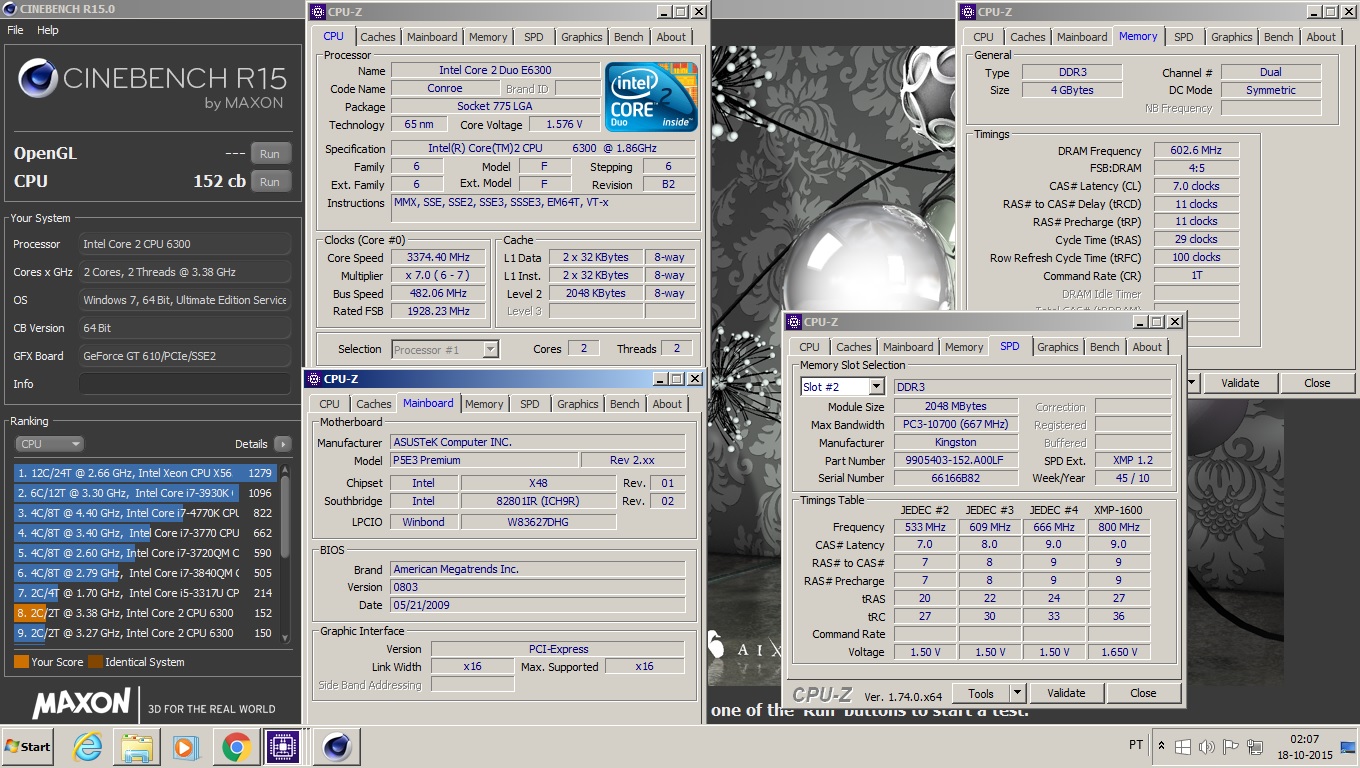This screenshot has width=1360, height=768.
Task: Click the BIOS date 05/21/2009 field
Action: (x=537, y=605)
